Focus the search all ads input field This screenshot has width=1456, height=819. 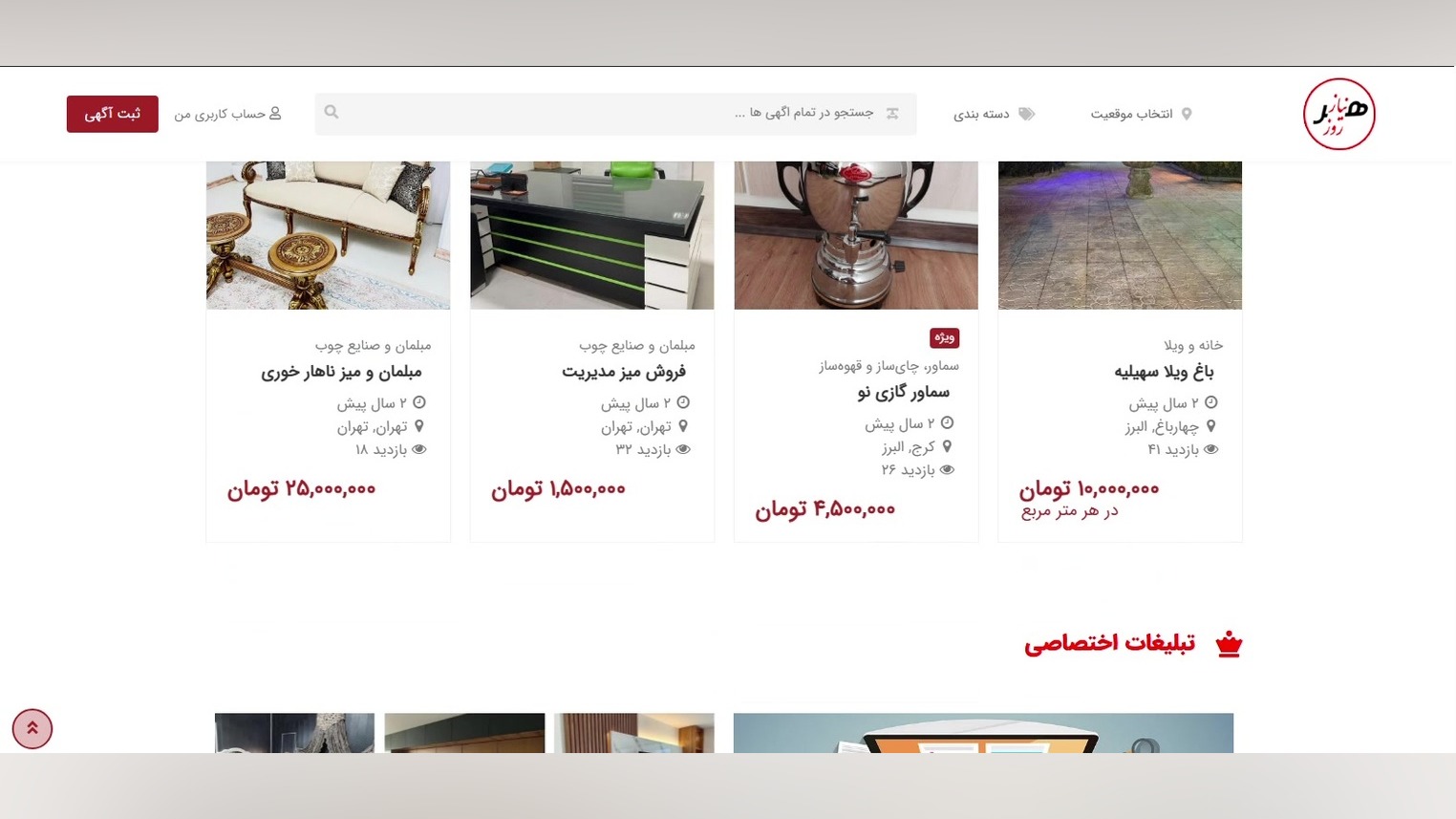coord(615,114)
